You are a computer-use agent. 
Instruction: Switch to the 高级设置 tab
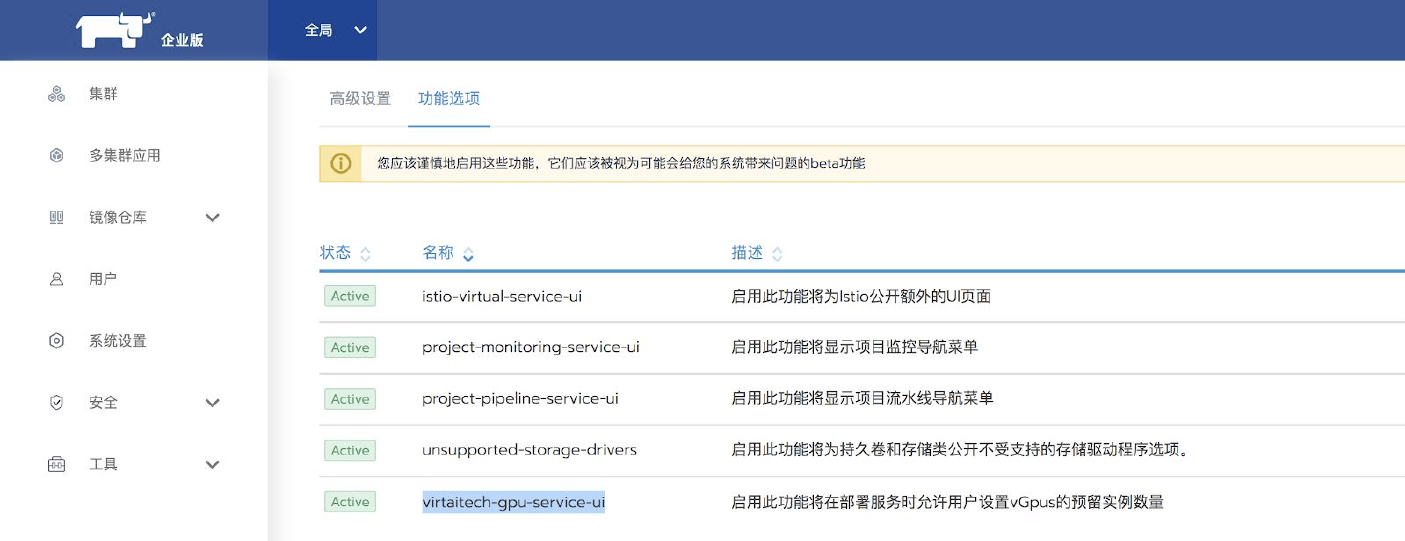(x=360, y=99)
